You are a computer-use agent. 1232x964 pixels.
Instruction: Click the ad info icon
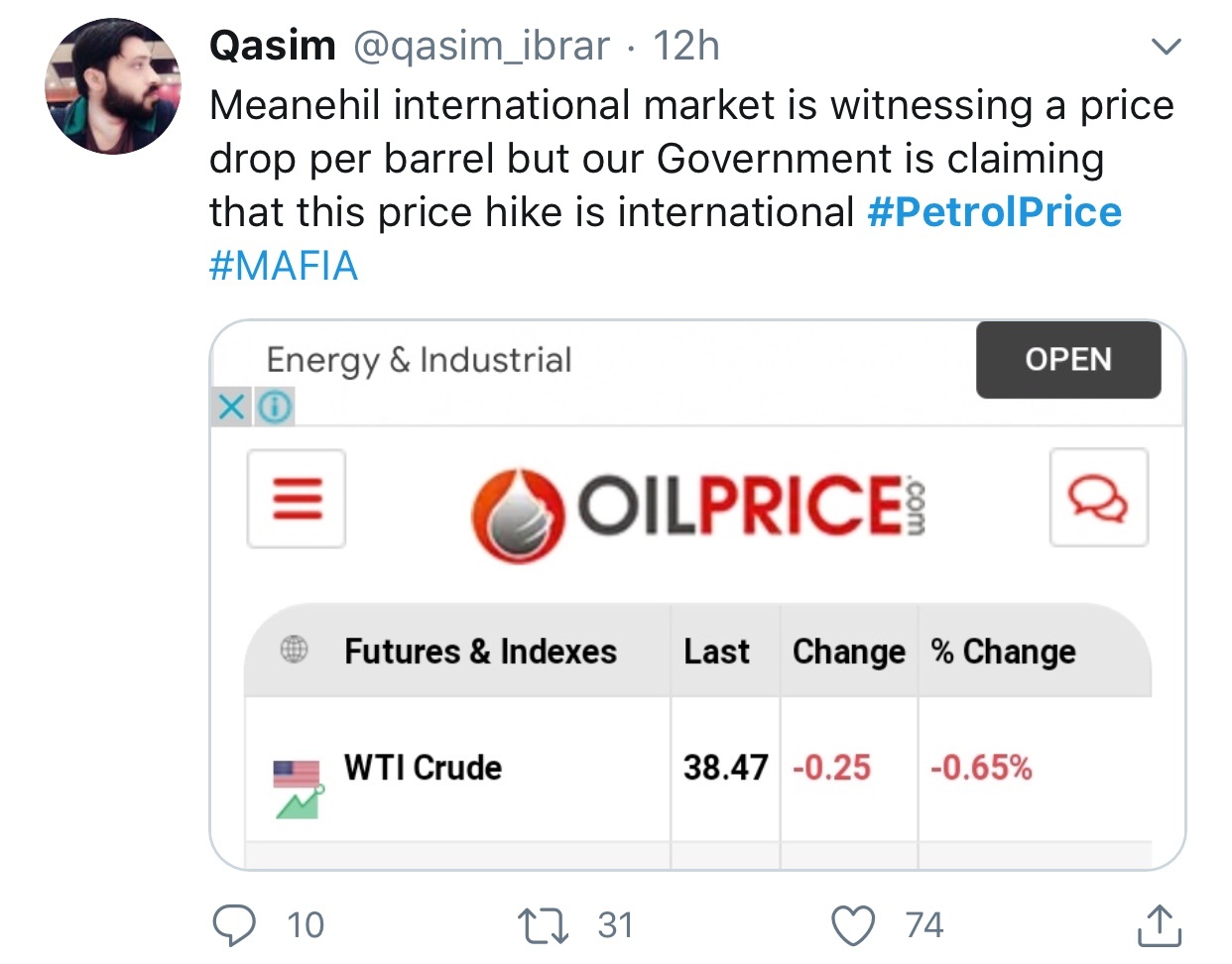click(275, 407)
